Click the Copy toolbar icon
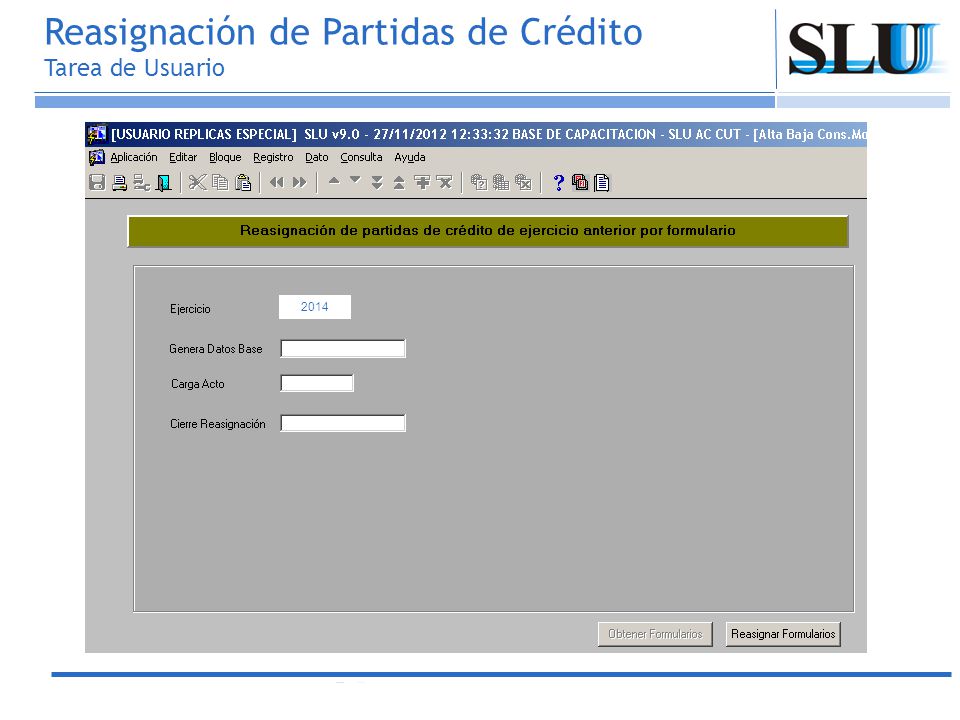 tap(220, 182)
